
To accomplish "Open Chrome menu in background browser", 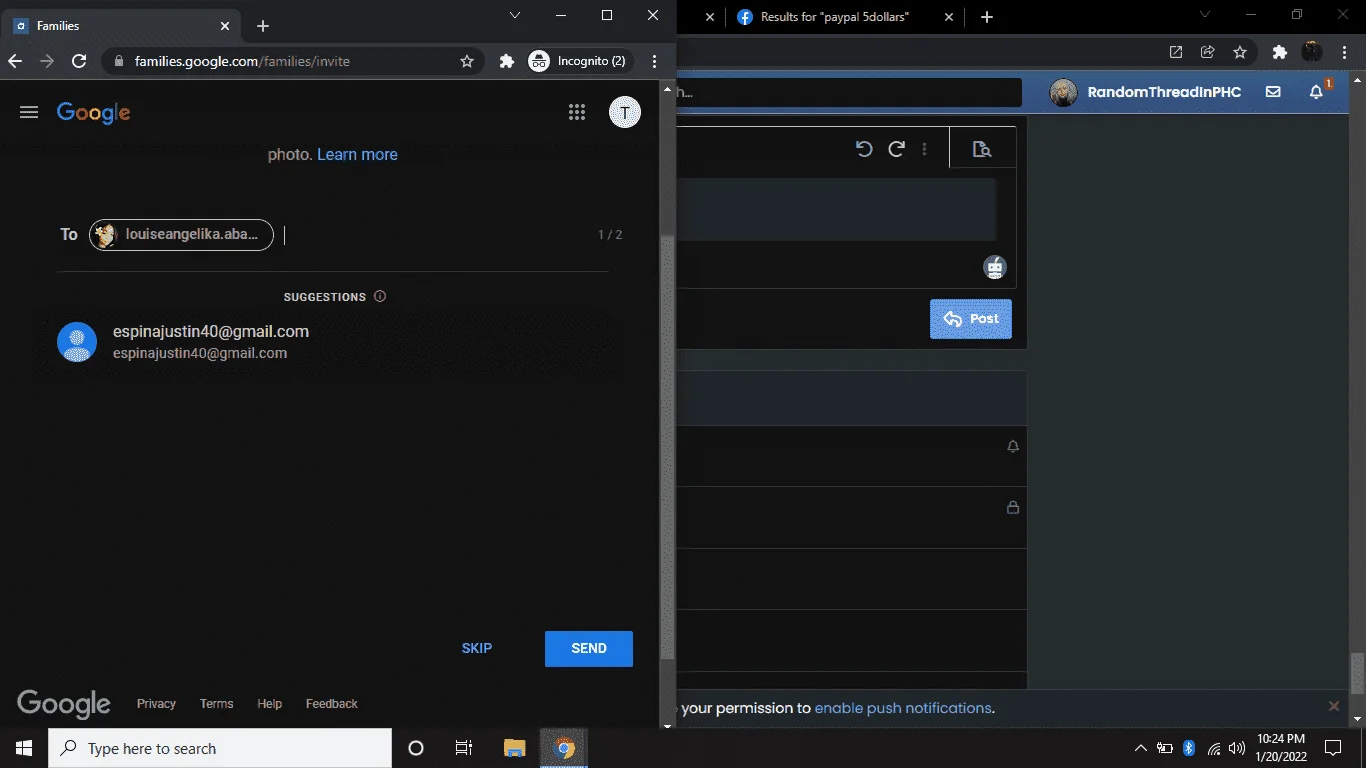I will (1345, 52).
